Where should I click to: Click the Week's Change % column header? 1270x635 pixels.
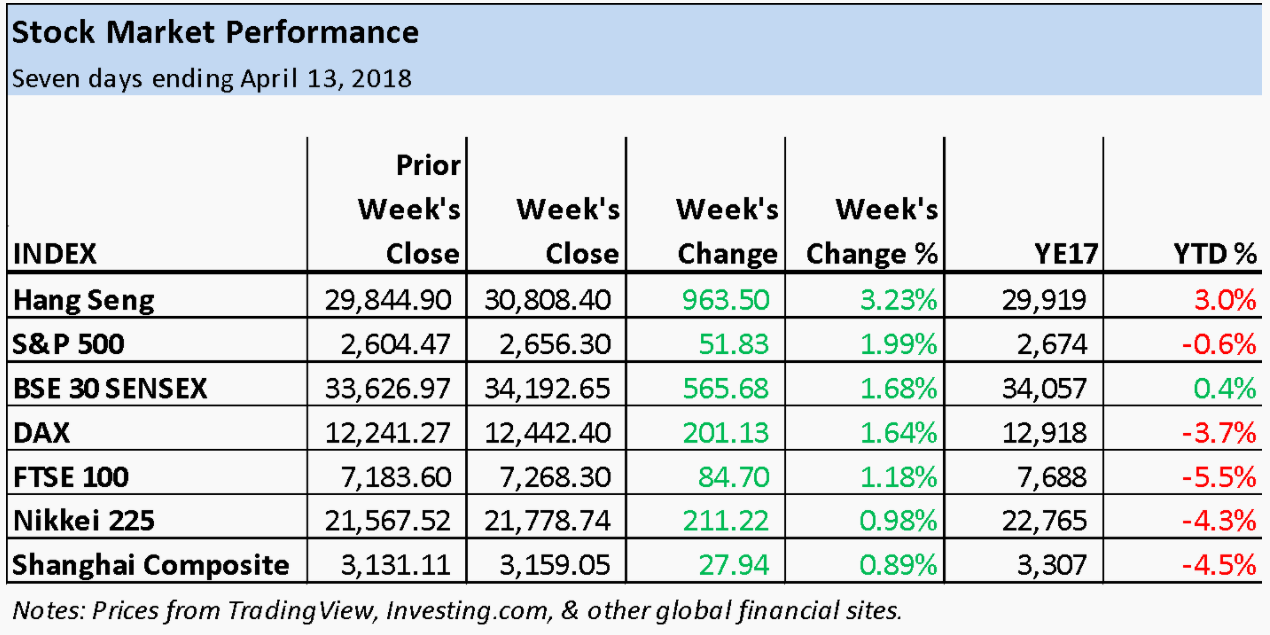pos(872,232)
